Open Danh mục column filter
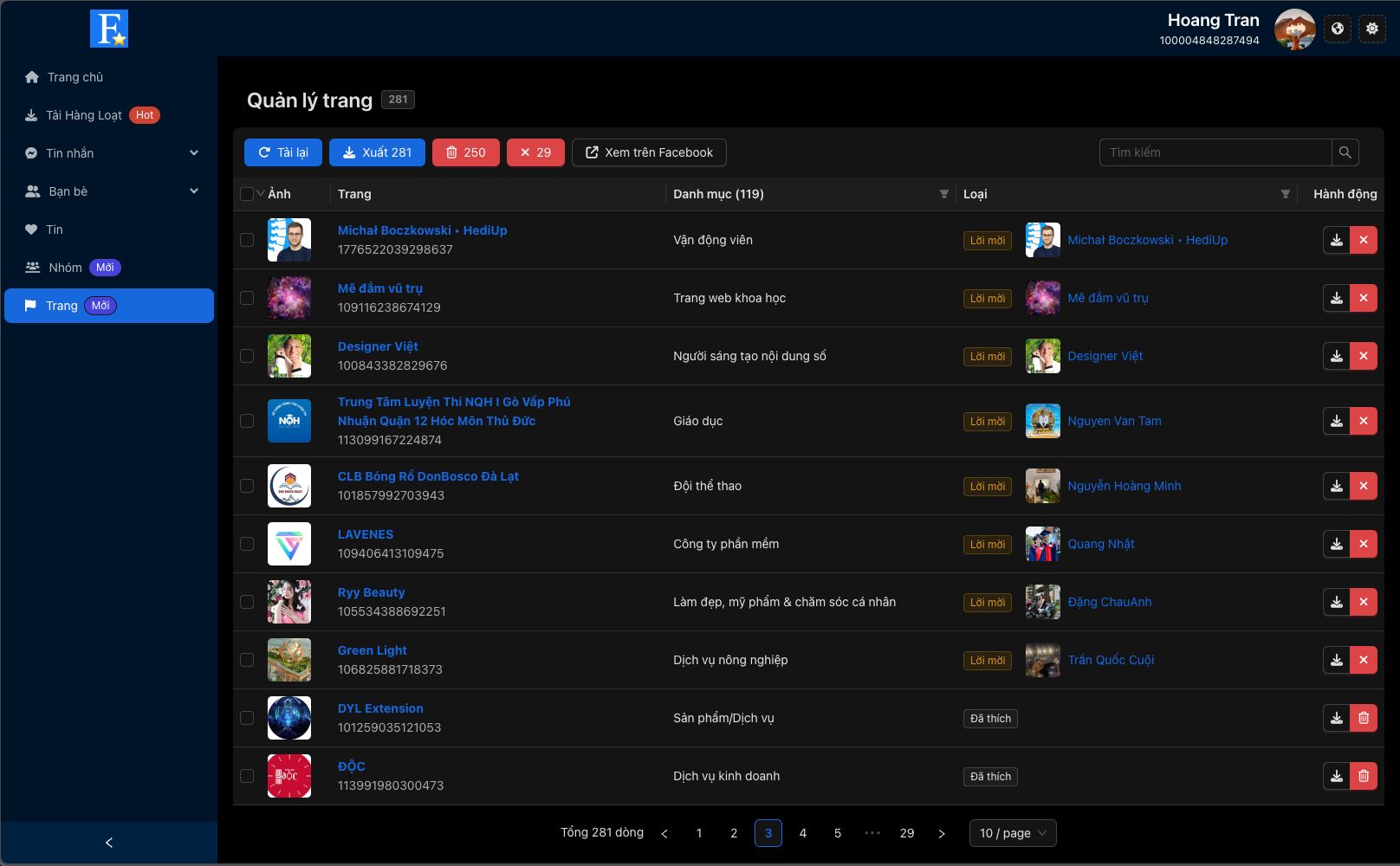The width and height of the screenshot is (1400, 866). (x=944, y=194)
